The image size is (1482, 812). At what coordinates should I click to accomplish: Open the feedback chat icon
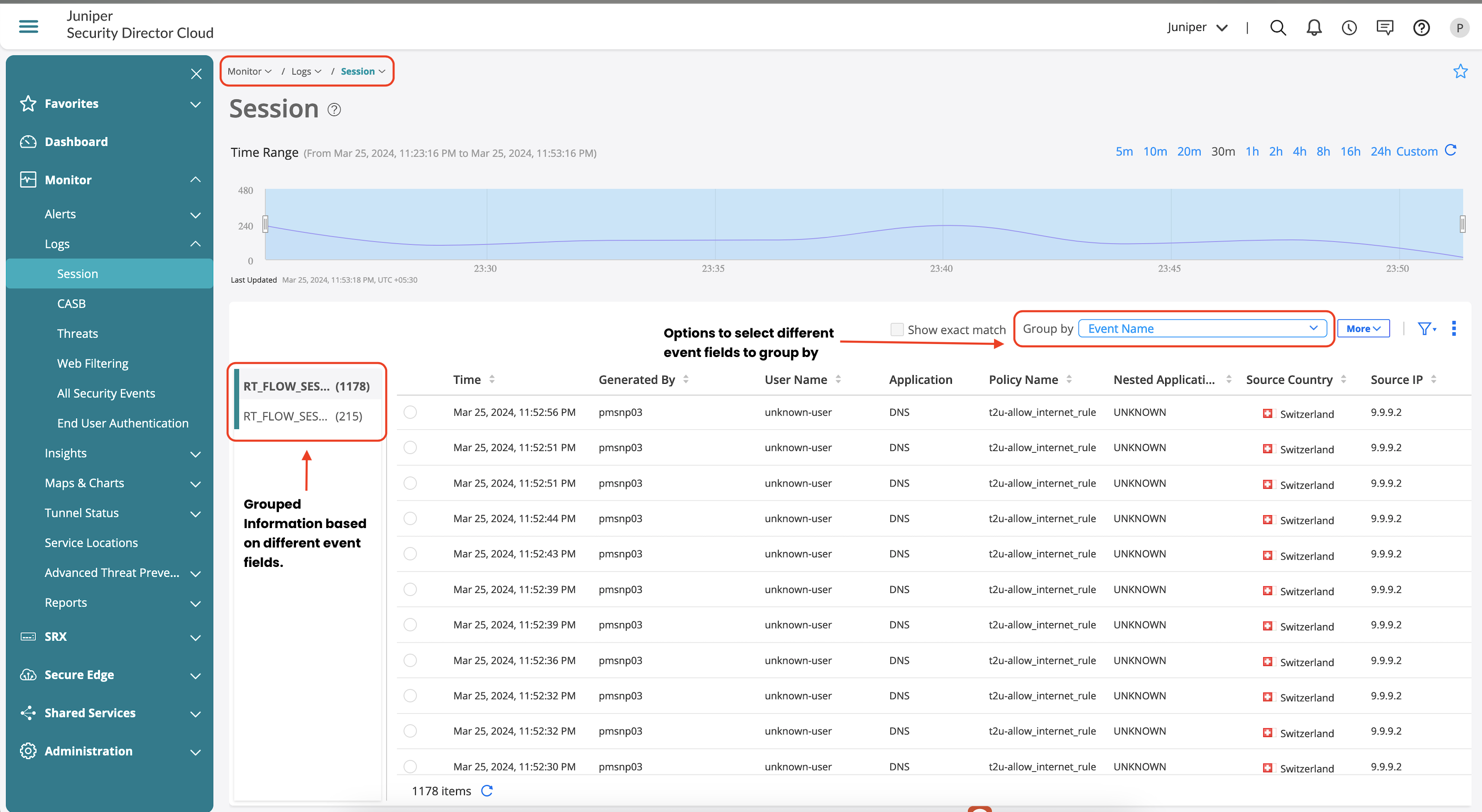pyautogui.click(x=1385, y=28)
